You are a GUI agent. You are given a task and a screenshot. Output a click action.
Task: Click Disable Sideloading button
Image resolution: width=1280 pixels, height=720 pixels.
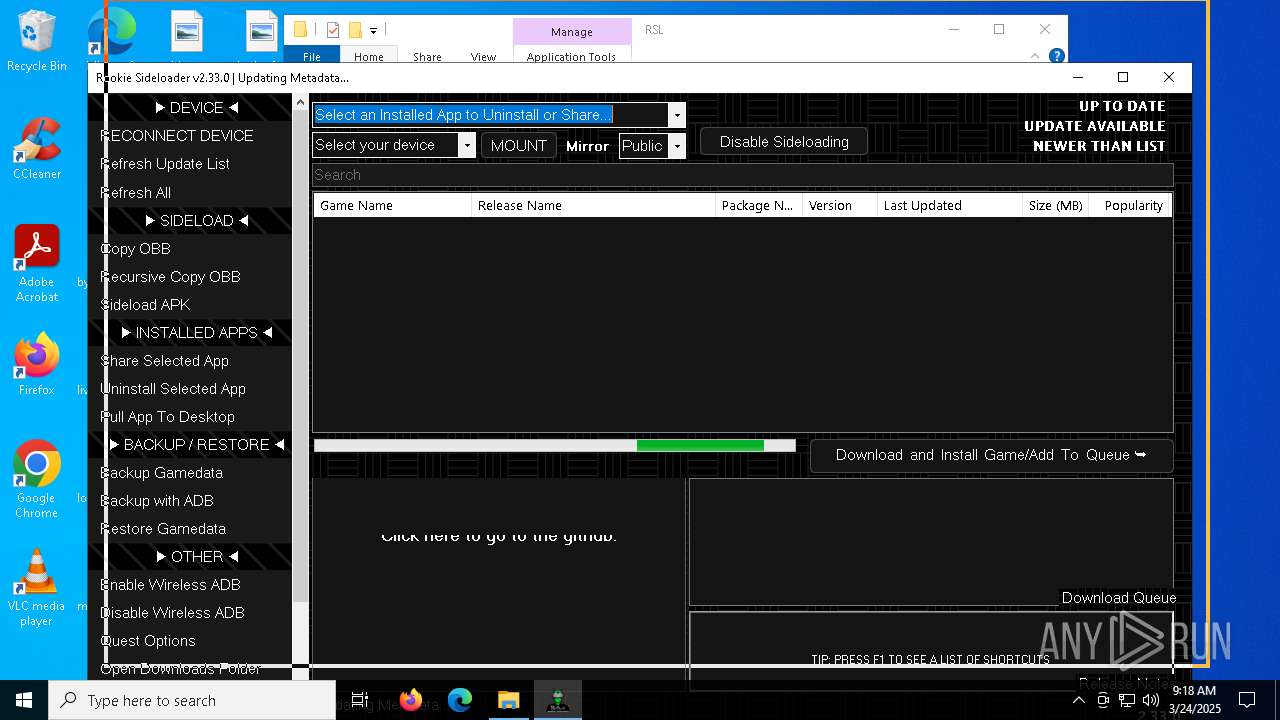tap(784, 142)
